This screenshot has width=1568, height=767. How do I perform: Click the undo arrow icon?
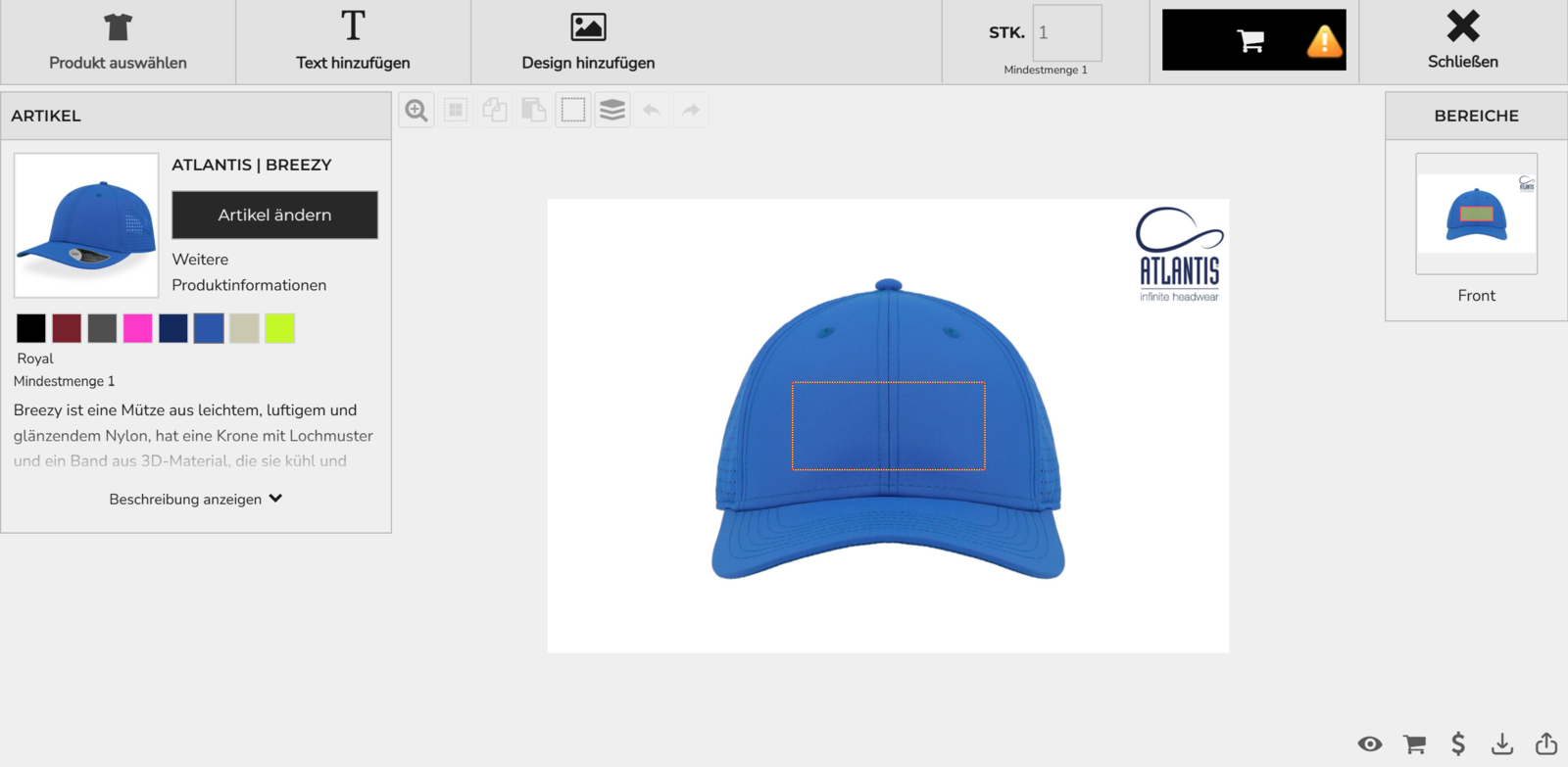(652, 111)
